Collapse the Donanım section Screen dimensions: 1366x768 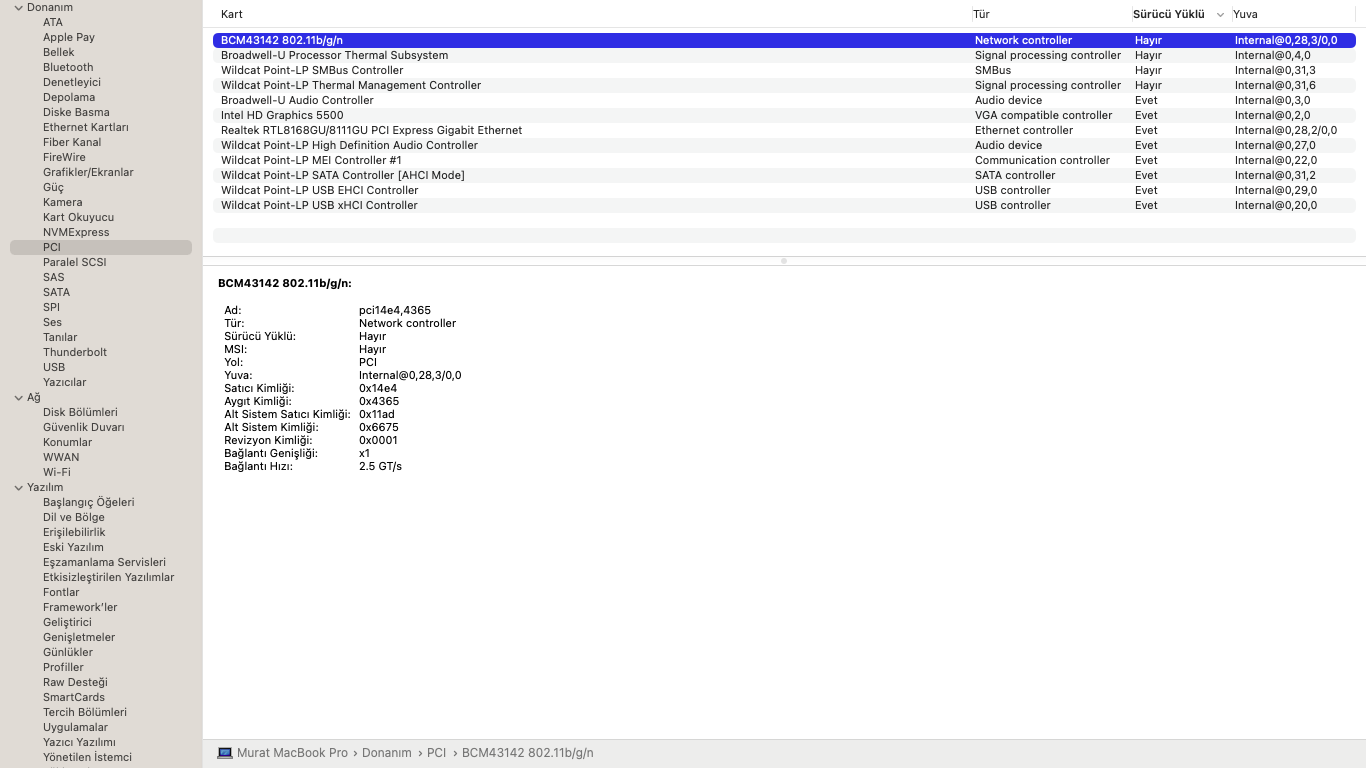coord(18,8)
